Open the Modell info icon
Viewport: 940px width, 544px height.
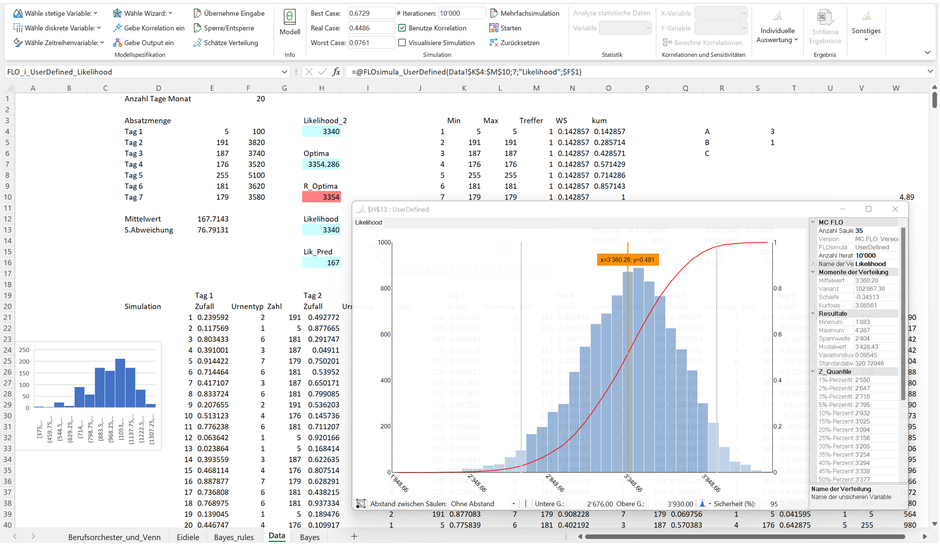point(290,17)
